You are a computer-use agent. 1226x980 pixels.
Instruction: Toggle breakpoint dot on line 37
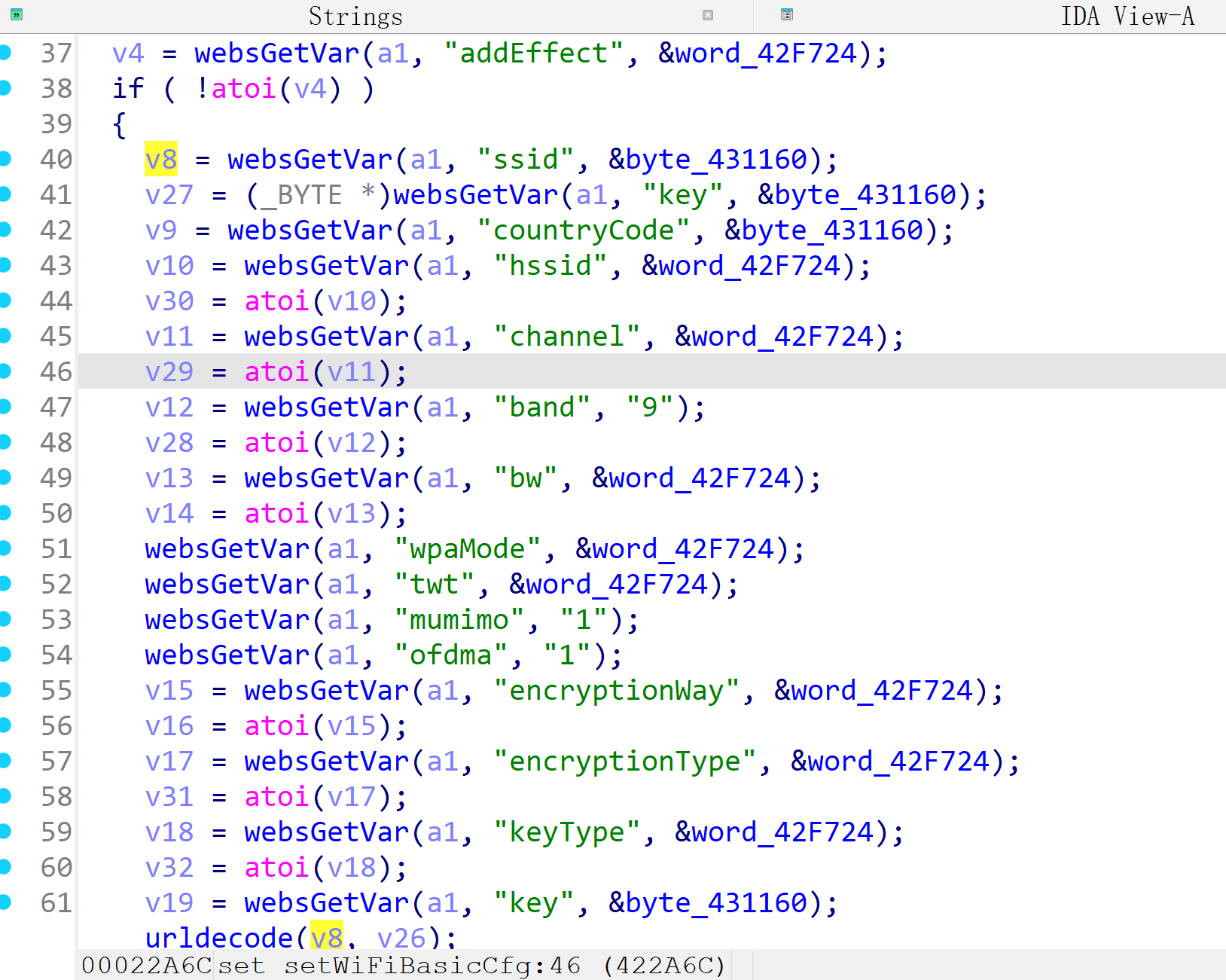[5, 52]
